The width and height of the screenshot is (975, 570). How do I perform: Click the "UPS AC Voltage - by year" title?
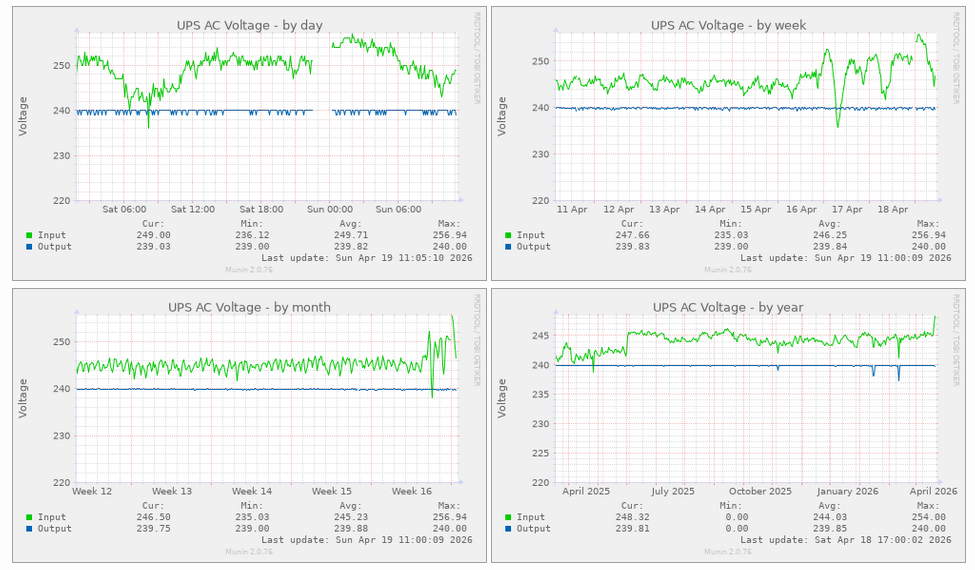click(x=728, y=307)
